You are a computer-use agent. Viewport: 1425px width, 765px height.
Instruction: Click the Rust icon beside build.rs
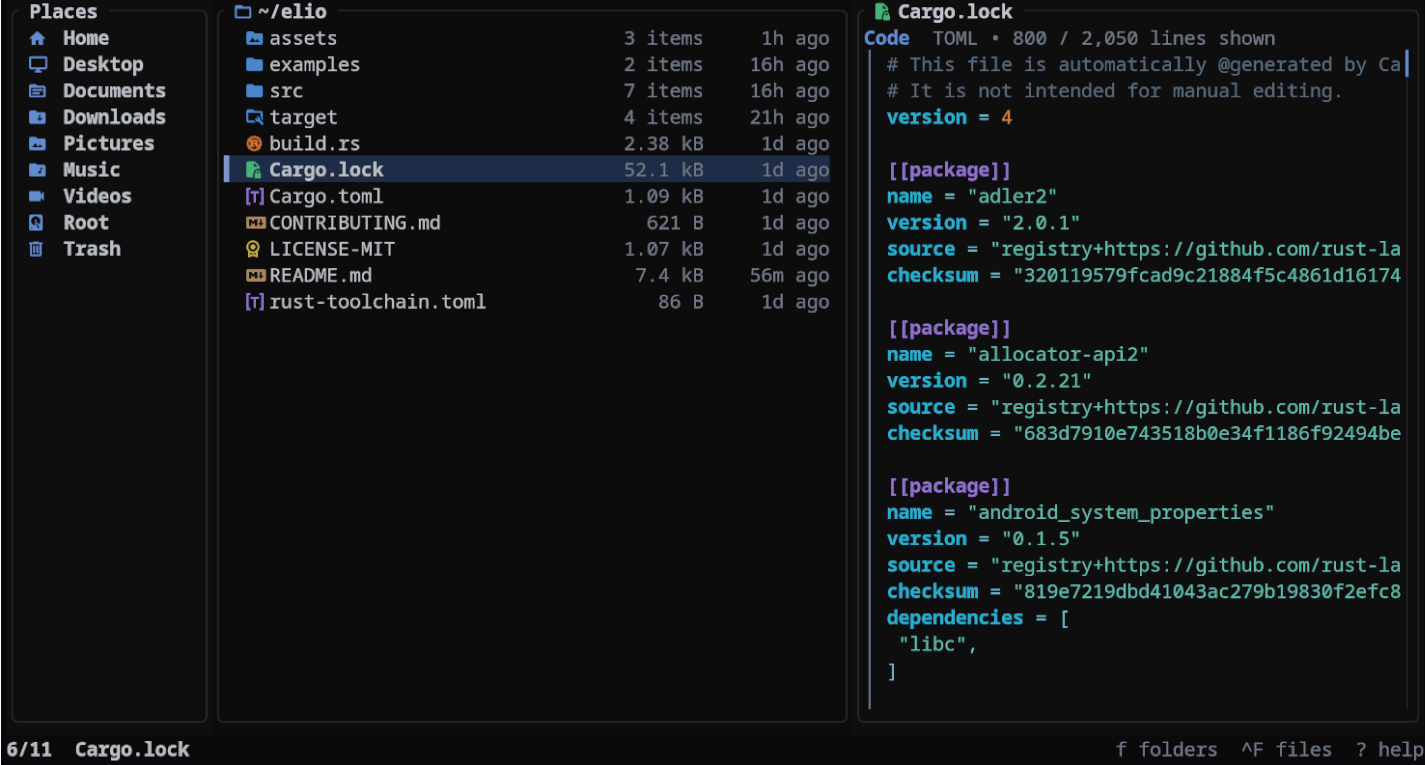[x=254, y=144]
